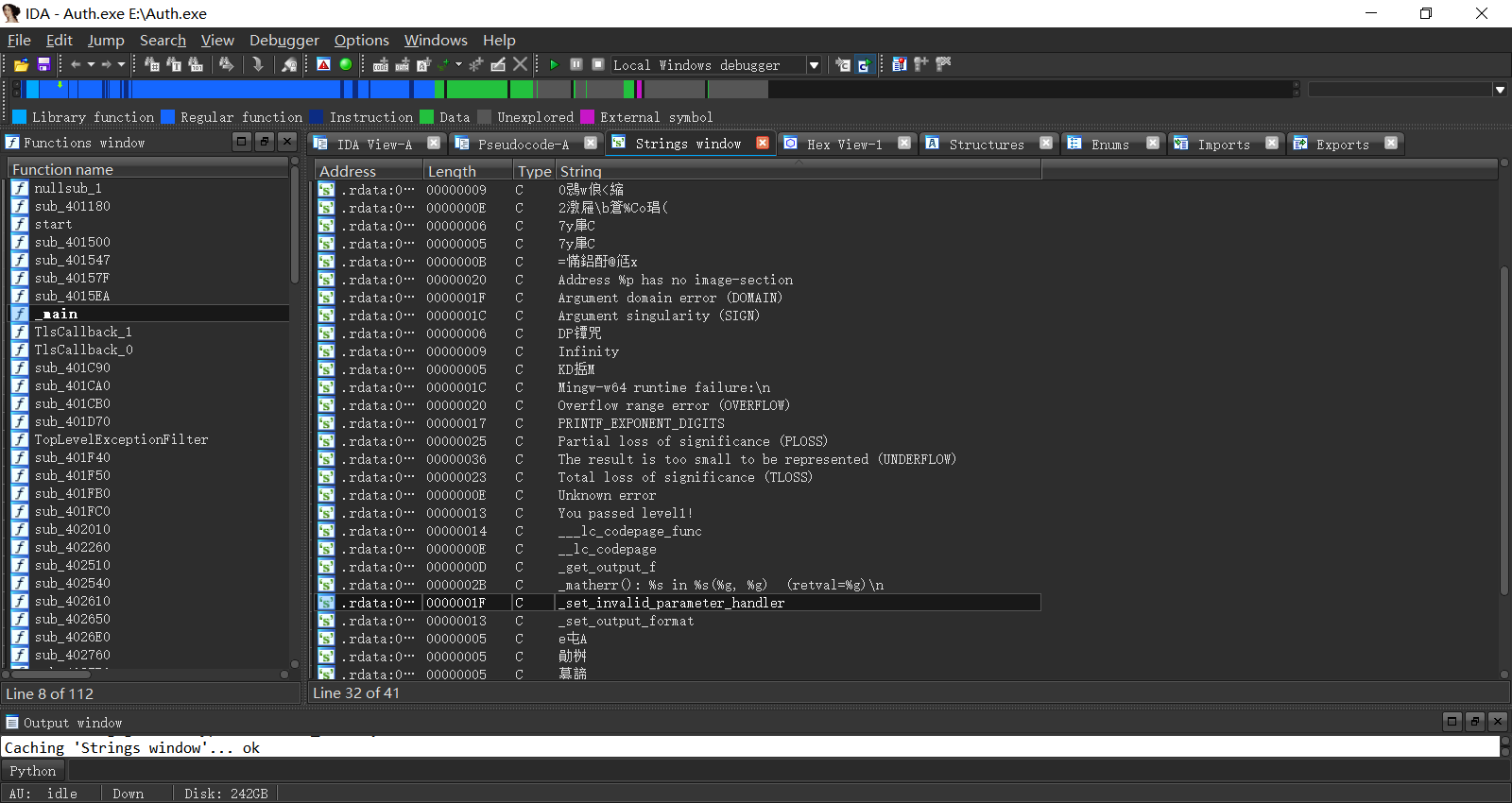1512x803 pixels.
Task: Select the 'Unknown error' string row
Action: 679,495
